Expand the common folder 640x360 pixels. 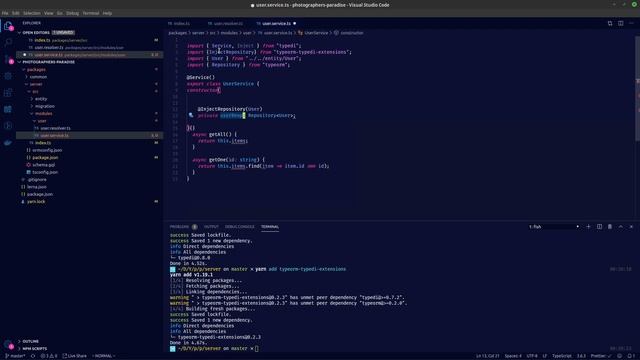(38, 77)
